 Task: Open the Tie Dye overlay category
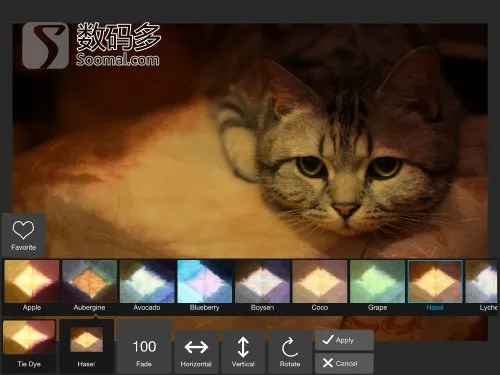29,345
